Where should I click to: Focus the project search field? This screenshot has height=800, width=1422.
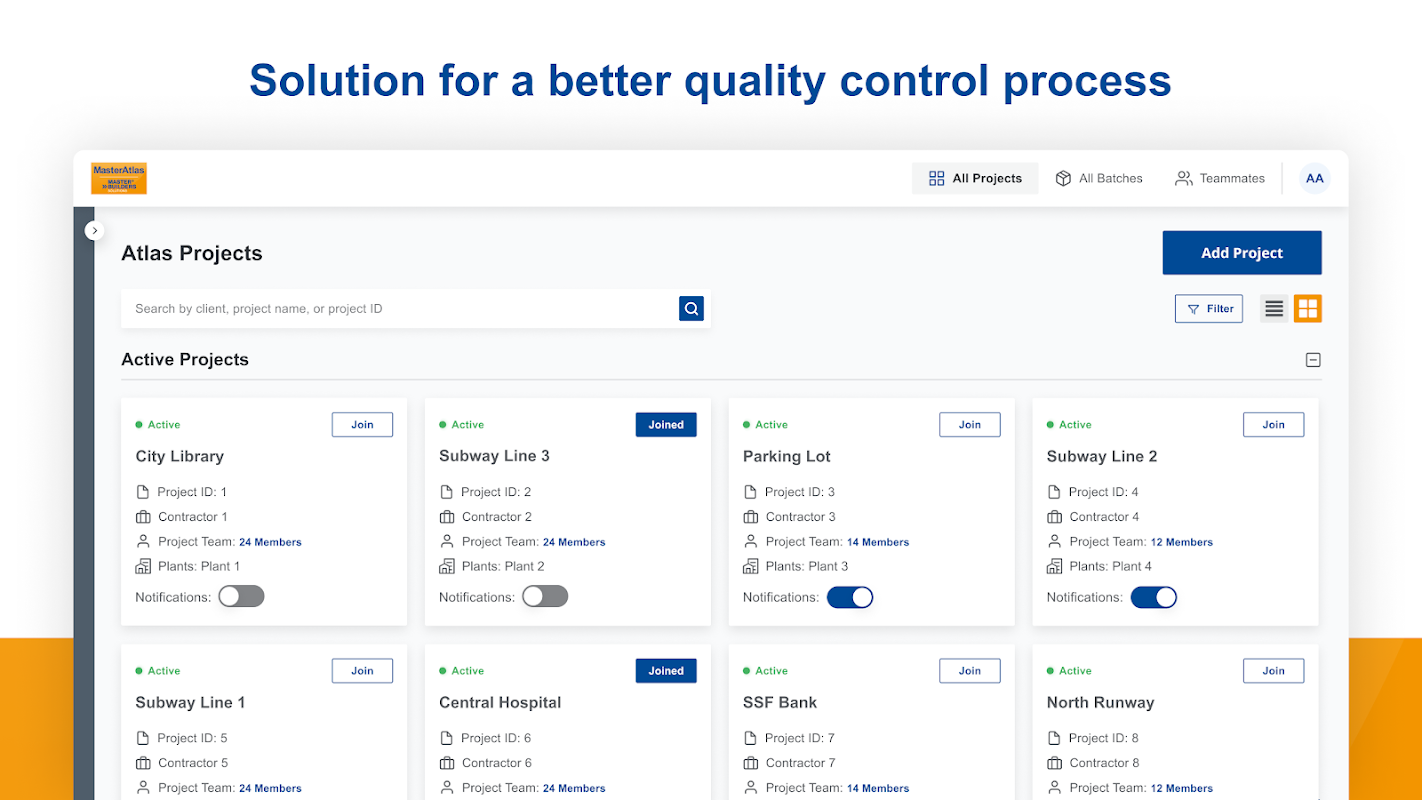(x=399, y=308)
